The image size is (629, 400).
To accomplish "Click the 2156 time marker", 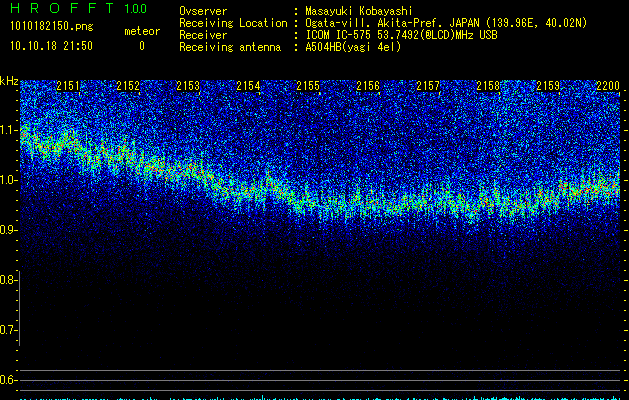I will 368,86.
